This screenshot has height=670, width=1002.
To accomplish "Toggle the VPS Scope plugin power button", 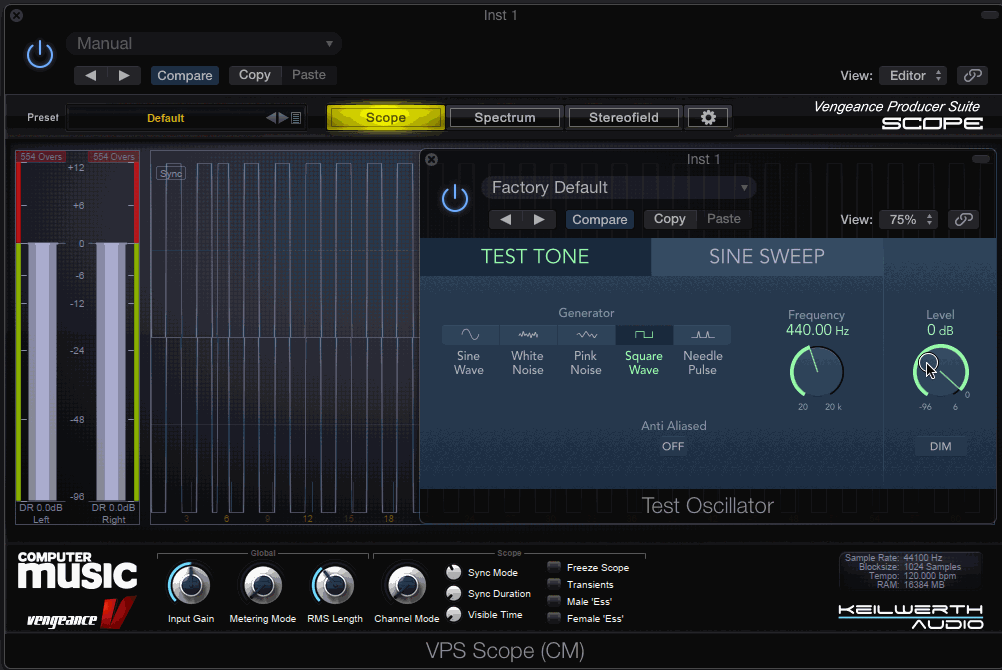I will click(40, 54).
